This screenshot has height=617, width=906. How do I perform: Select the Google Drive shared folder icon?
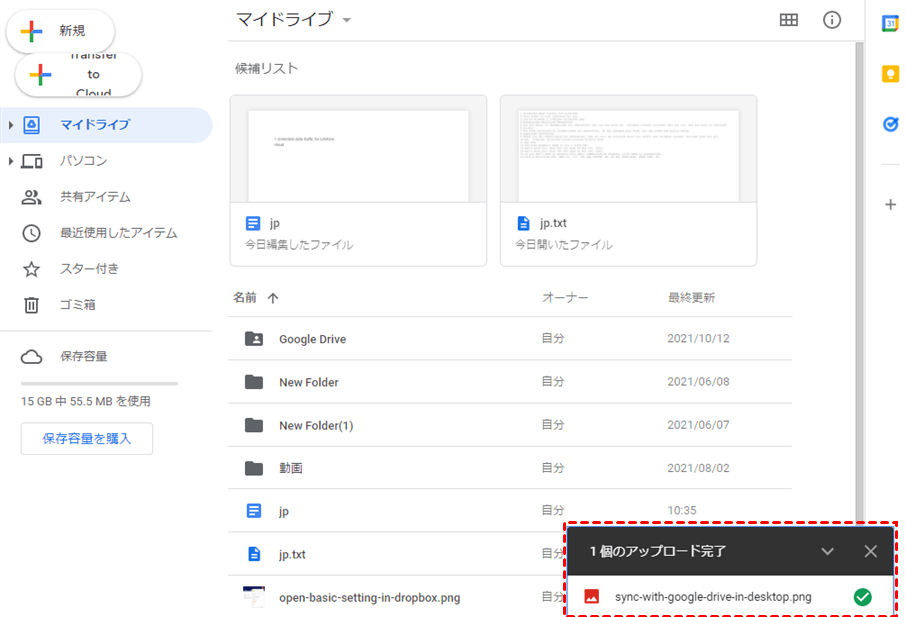254,339
